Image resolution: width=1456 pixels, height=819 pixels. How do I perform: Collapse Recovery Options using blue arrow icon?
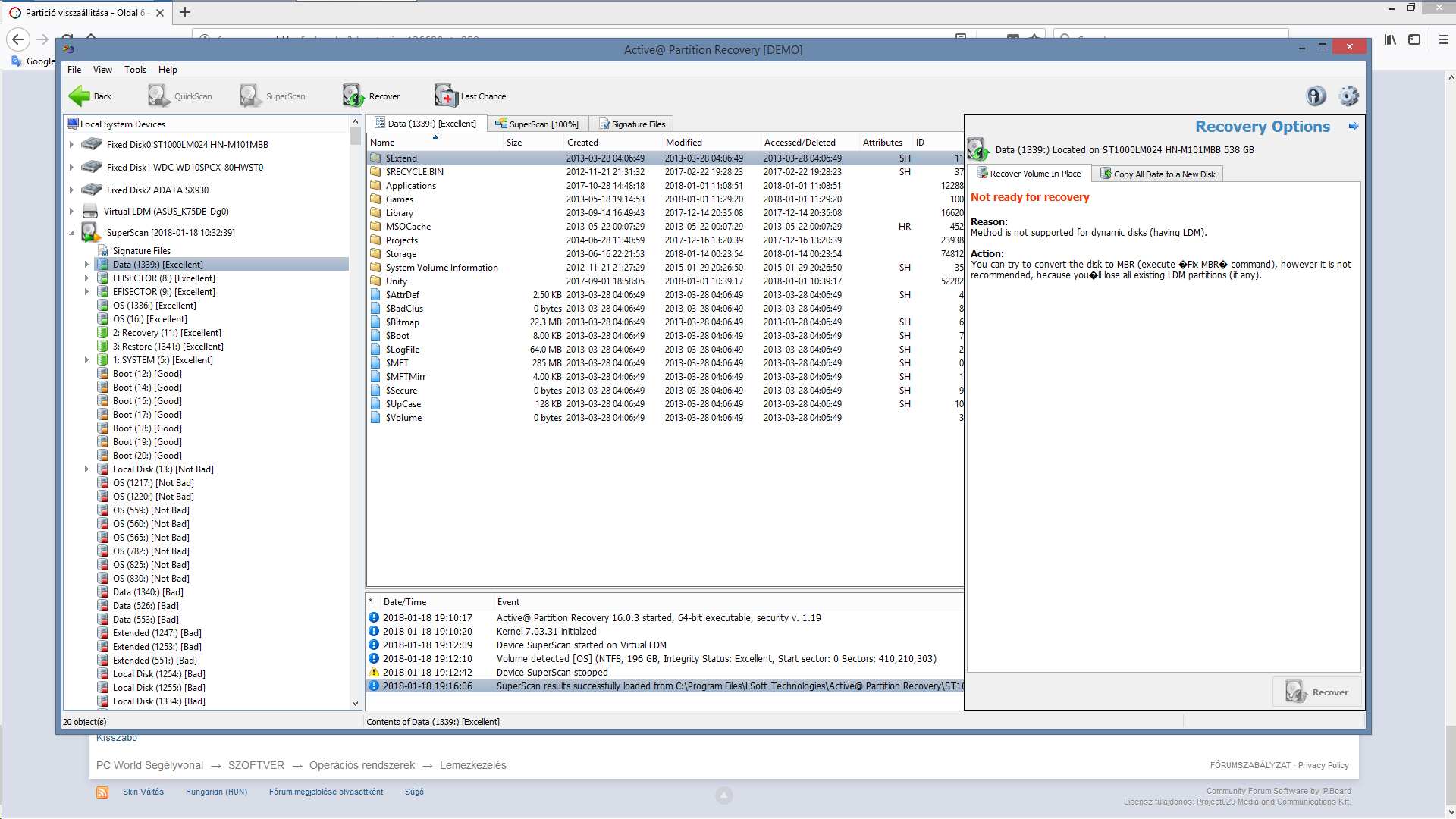point(1354,127)
